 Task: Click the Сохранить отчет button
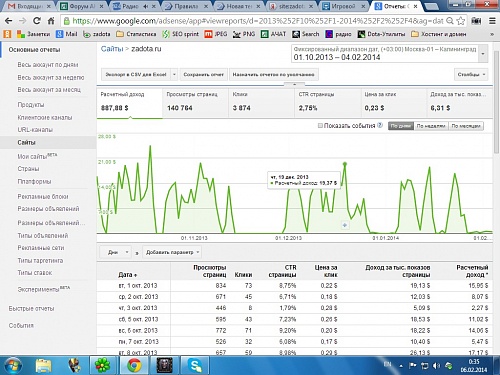click(x=203, y=74)
